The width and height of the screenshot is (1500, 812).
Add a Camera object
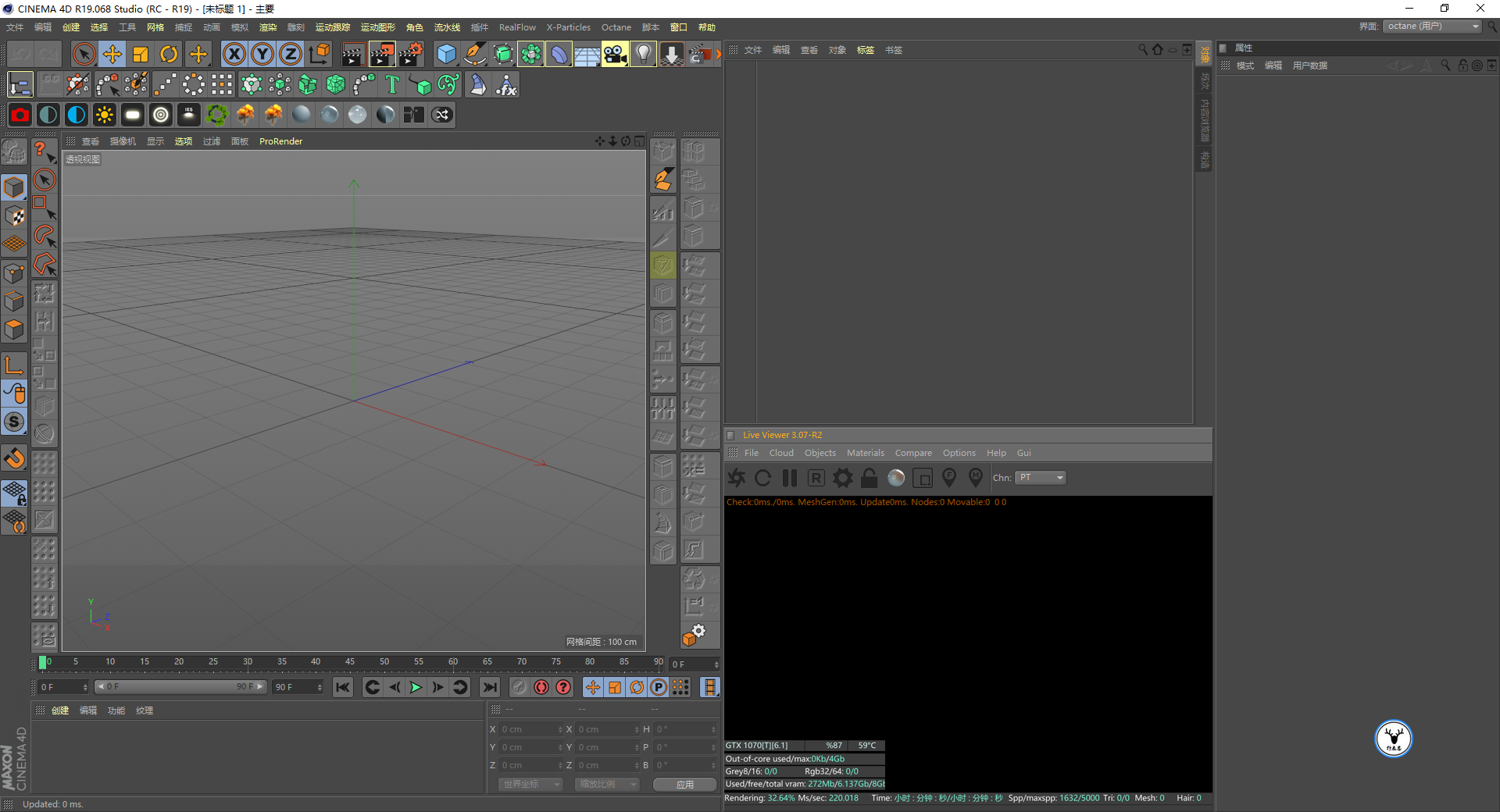pos(615,54)
